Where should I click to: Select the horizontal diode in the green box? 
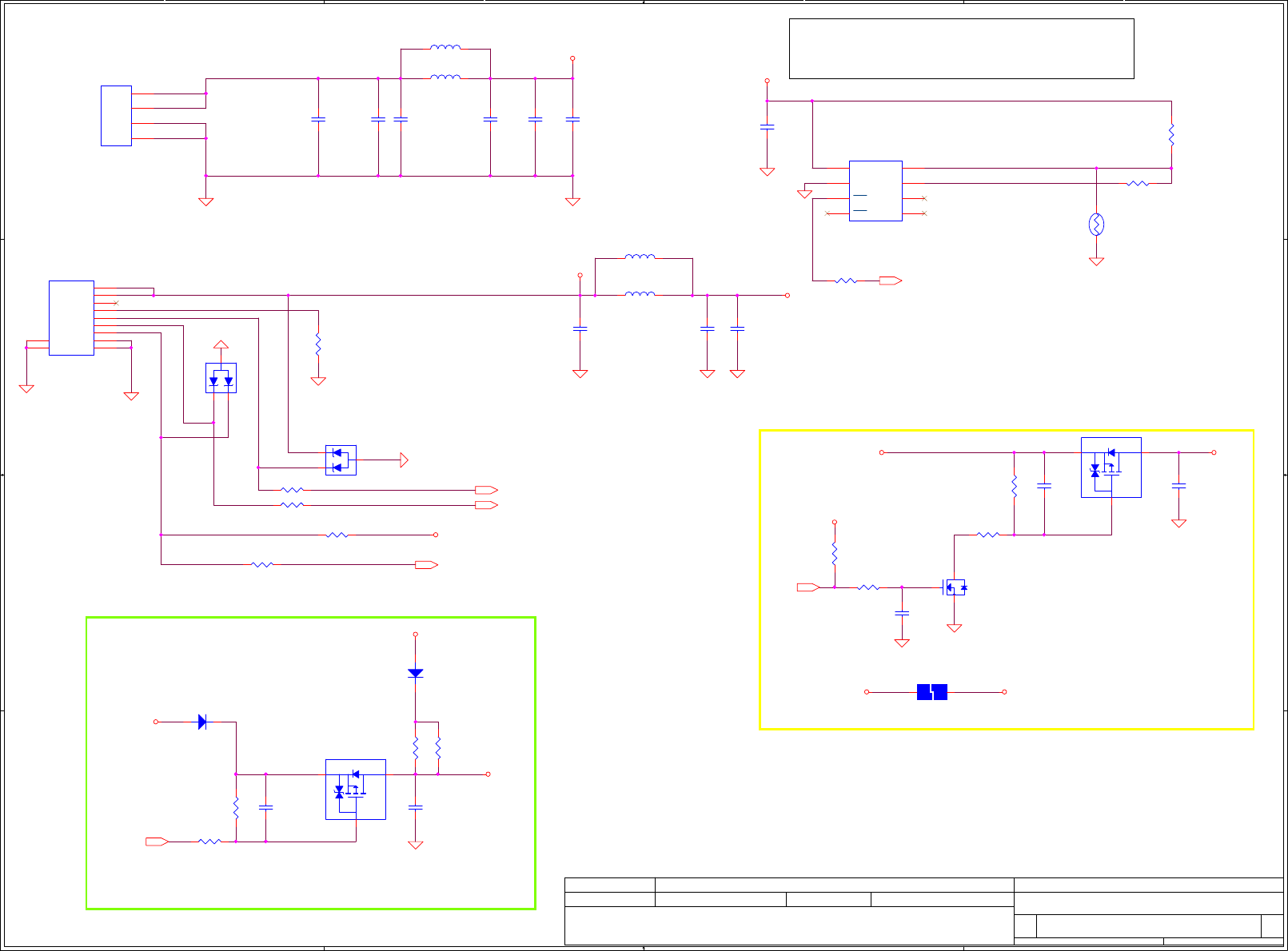tap(202, 722)
